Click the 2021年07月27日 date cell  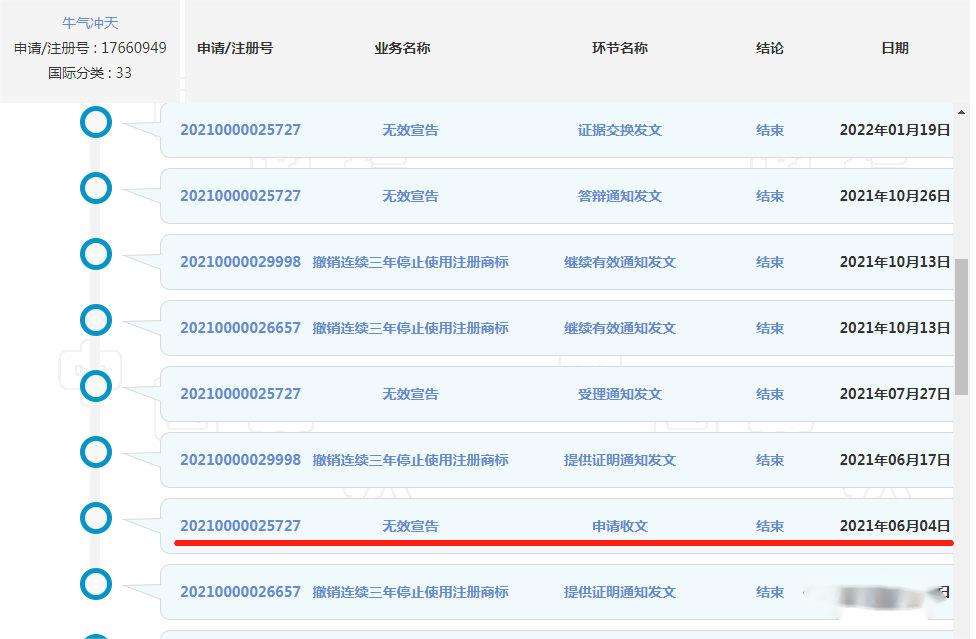click(x=894, y=394)
